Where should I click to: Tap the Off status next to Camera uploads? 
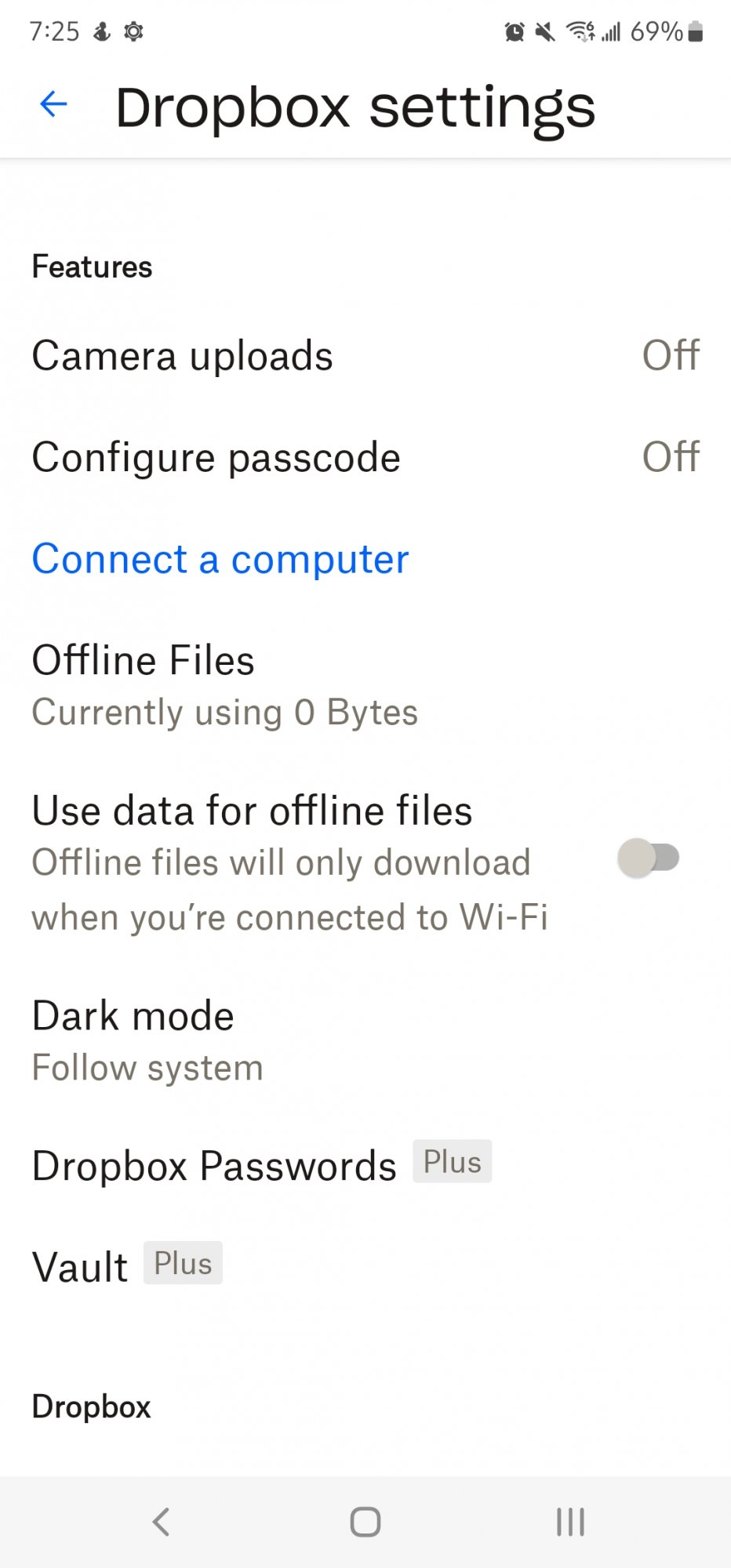pos(671,356)
